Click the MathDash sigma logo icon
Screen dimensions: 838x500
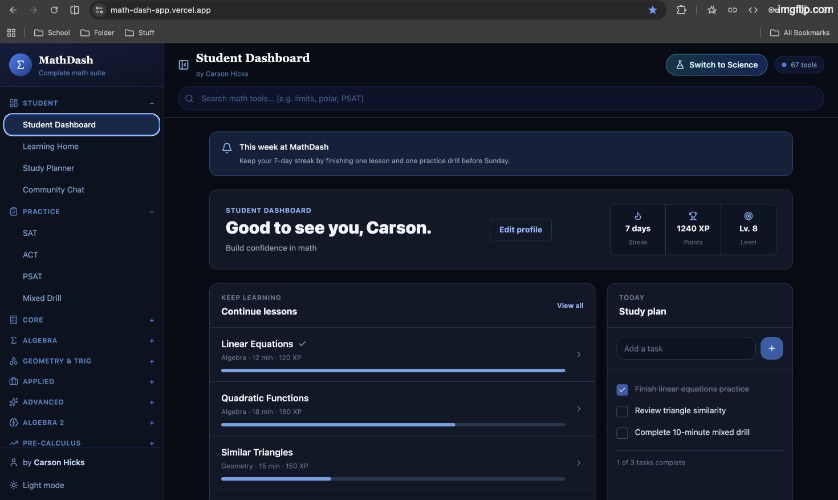click(20, 65)
